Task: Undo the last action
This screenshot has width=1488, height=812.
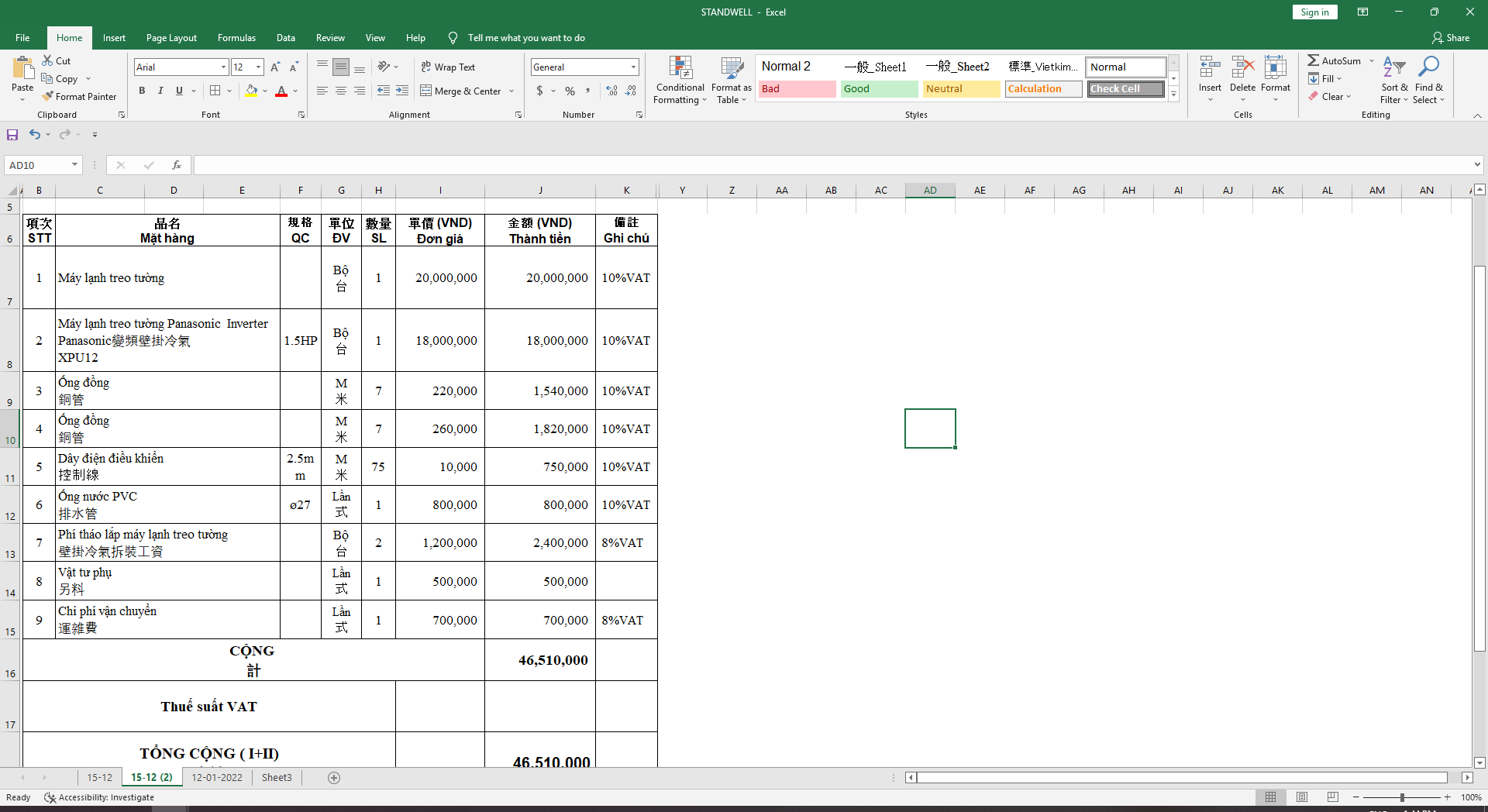Action: coord(34,135)
